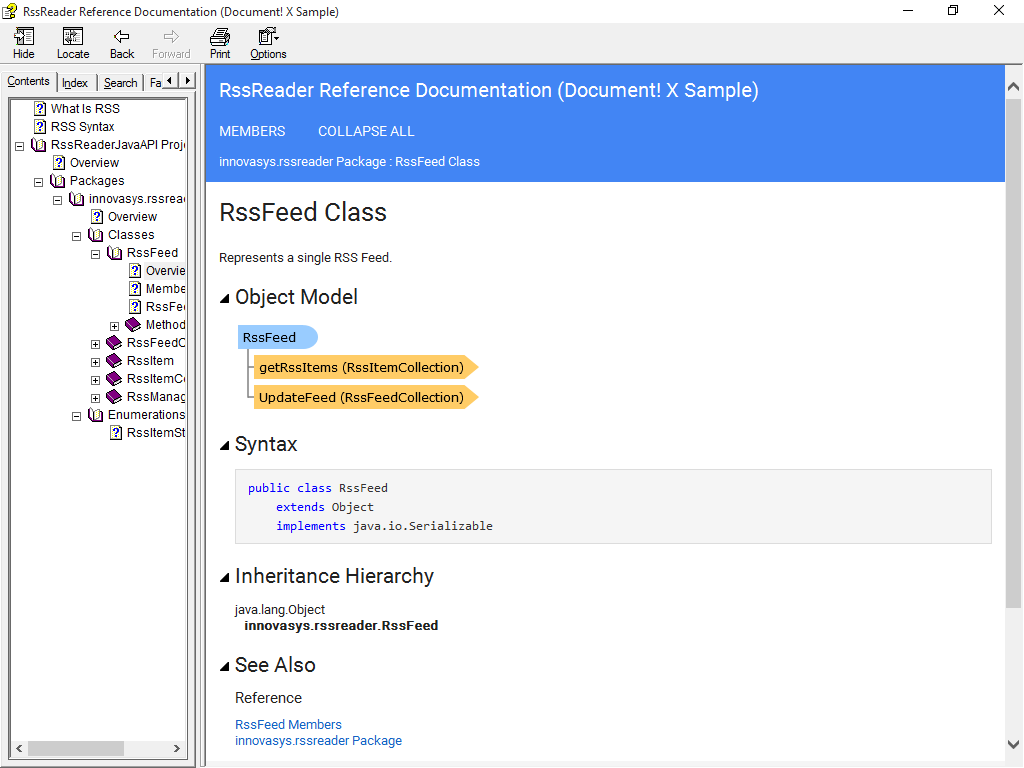Image resolution: width=1024 pixels, height=768 pixels.
Task: Click the Classes open book icon
Action: point(96,234)
